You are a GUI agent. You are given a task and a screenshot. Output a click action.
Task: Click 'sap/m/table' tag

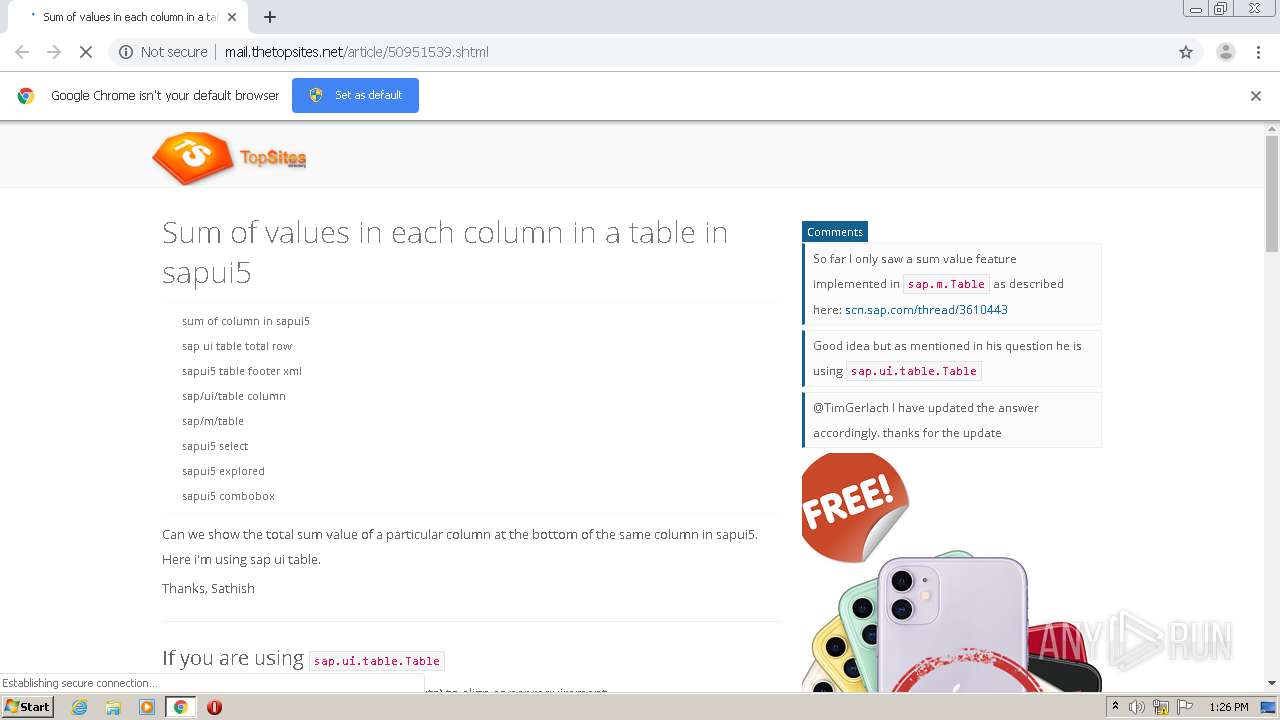[x=213, y=421]
